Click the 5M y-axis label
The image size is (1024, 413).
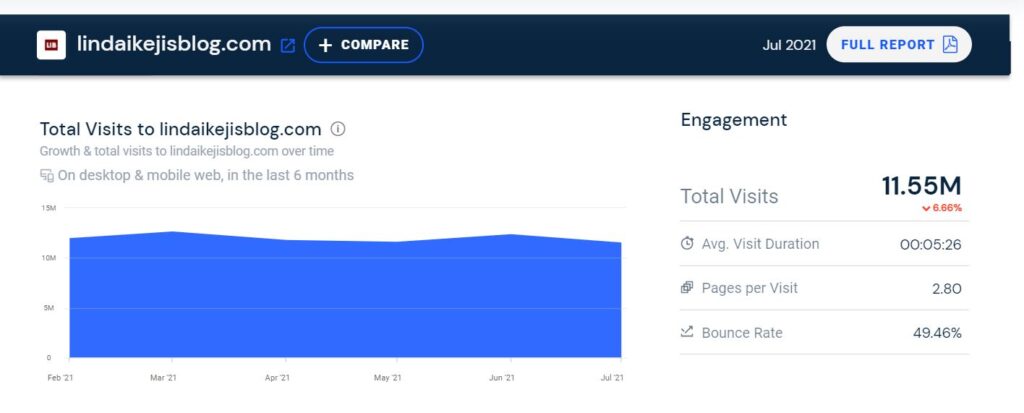[49, 308]
